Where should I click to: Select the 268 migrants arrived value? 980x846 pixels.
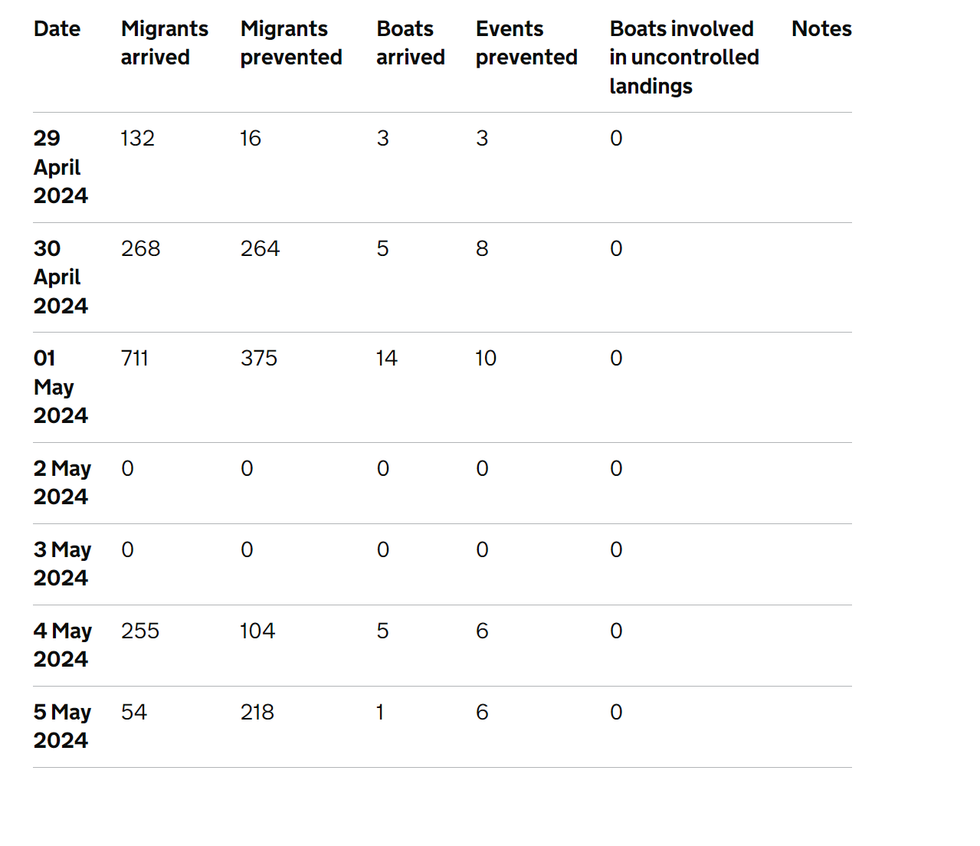click(x=140, y=248)
